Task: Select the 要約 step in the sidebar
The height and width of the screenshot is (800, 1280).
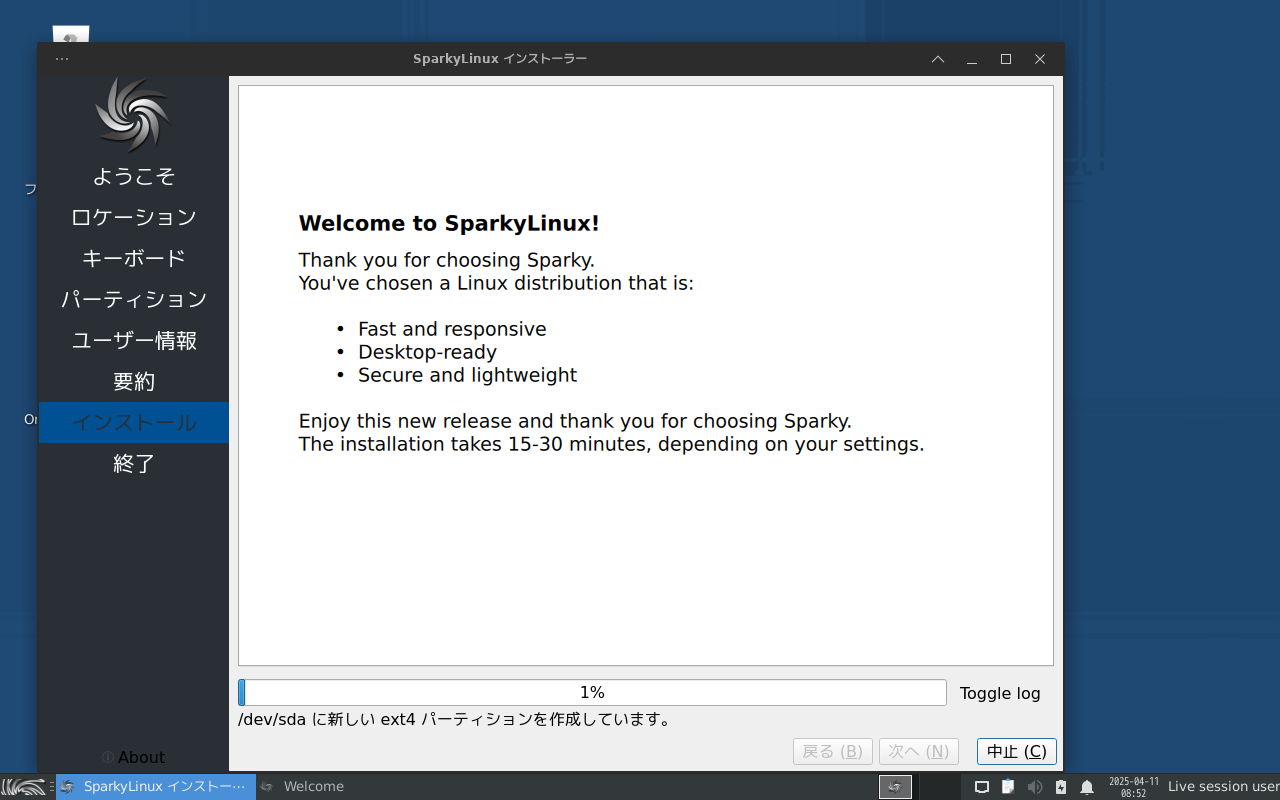Action: tap(134, 381)
